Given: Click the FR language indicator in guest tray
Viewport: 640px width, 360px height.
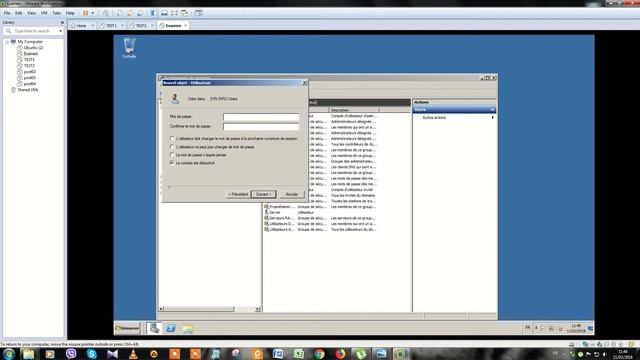Looking at the screenshot, I should 527,328.
